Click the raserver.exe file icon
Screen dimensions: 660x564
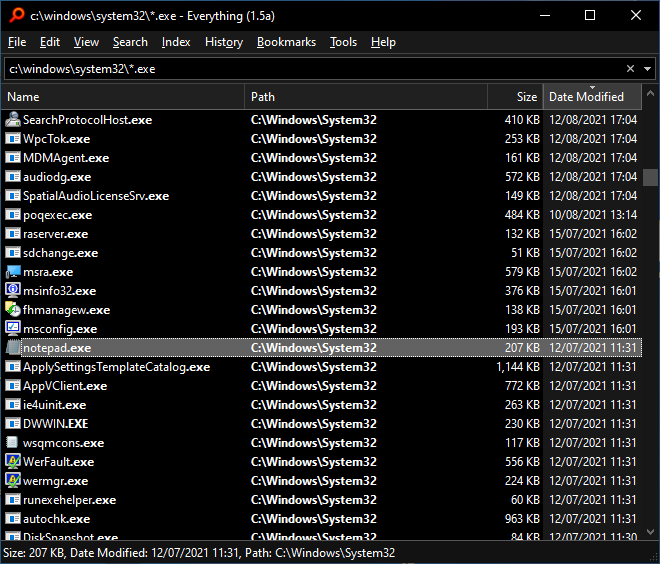click(13, 234)
